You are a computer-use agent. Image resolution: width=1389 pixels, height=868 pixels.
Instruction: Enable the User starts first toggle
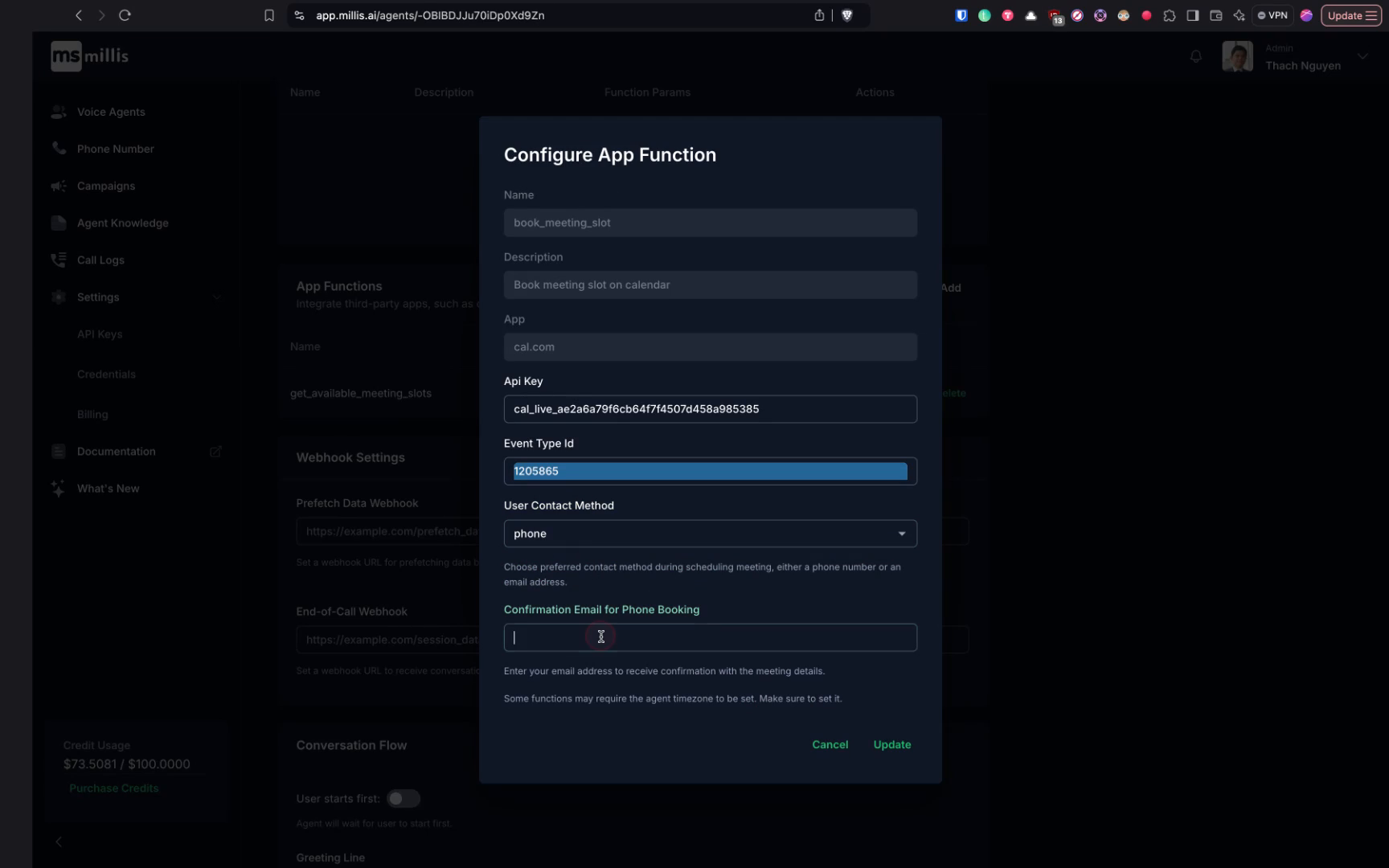[404, 798]
